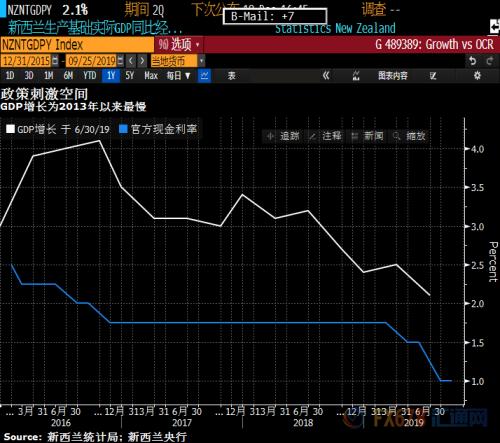Click the 图表内容 button
The width and height of the screenshot is (500, 443).
tap(393, 76)
